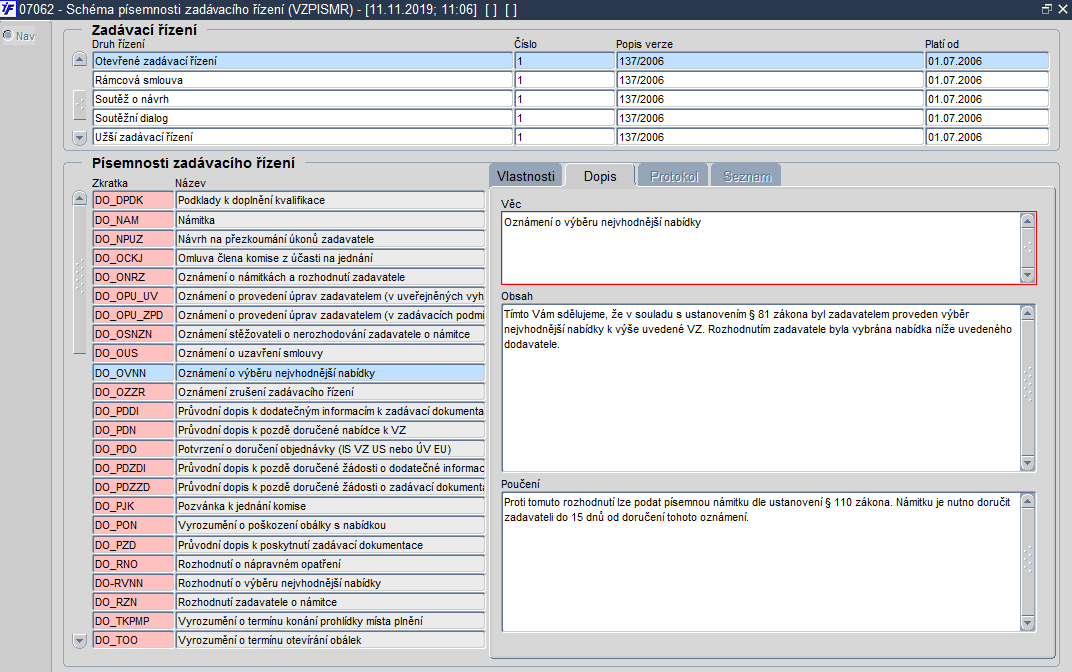
Task: Select row Soutěž o návrh
Action: click(x=302, y=99)
